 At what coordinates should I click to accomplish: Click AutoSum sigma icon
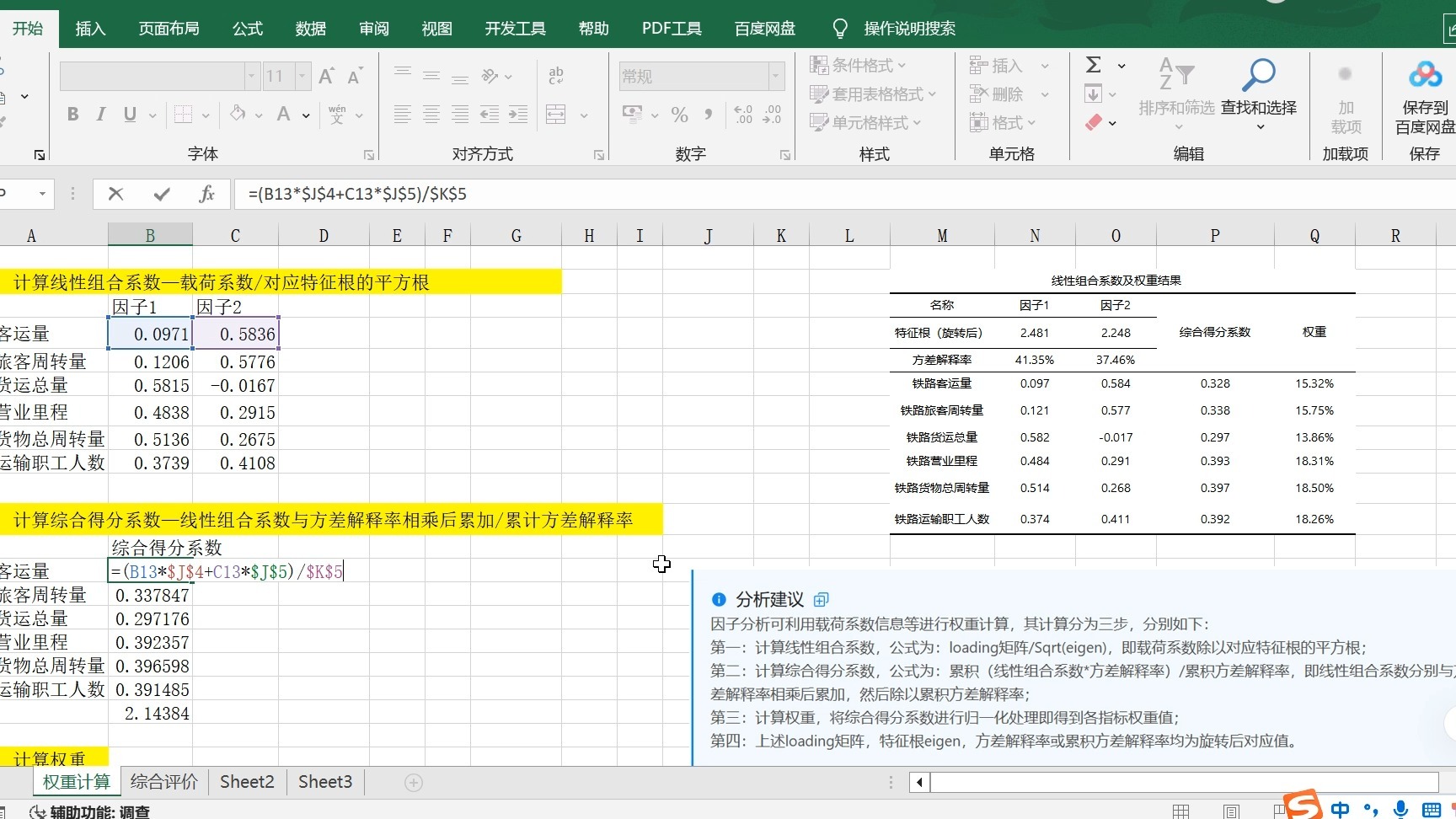click(1094, 65)
